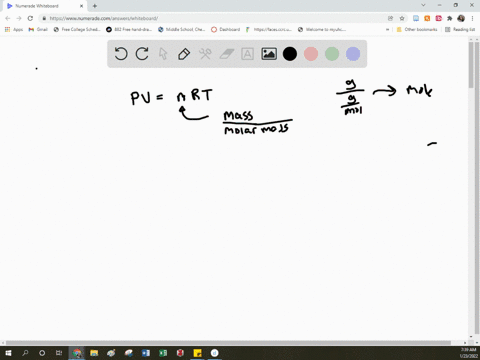Click the red extension icon in toolbar
Image resolution: width=480 pixels, height=360 pixels.
click(x=438, y=18)
